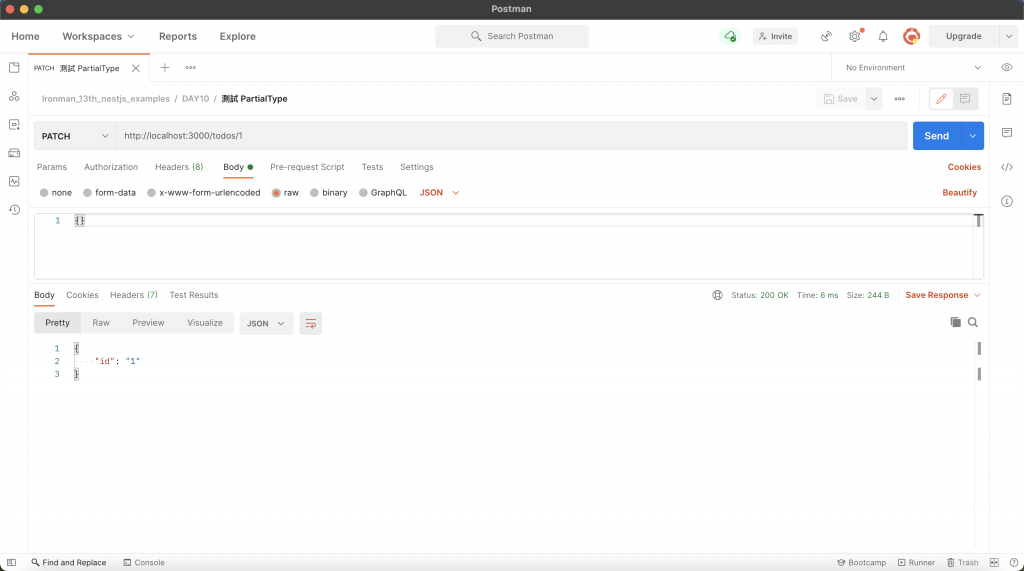Switch response view to Raw
The height and width of the screenshot is (571, 1024).
click(x=101, y=323)
